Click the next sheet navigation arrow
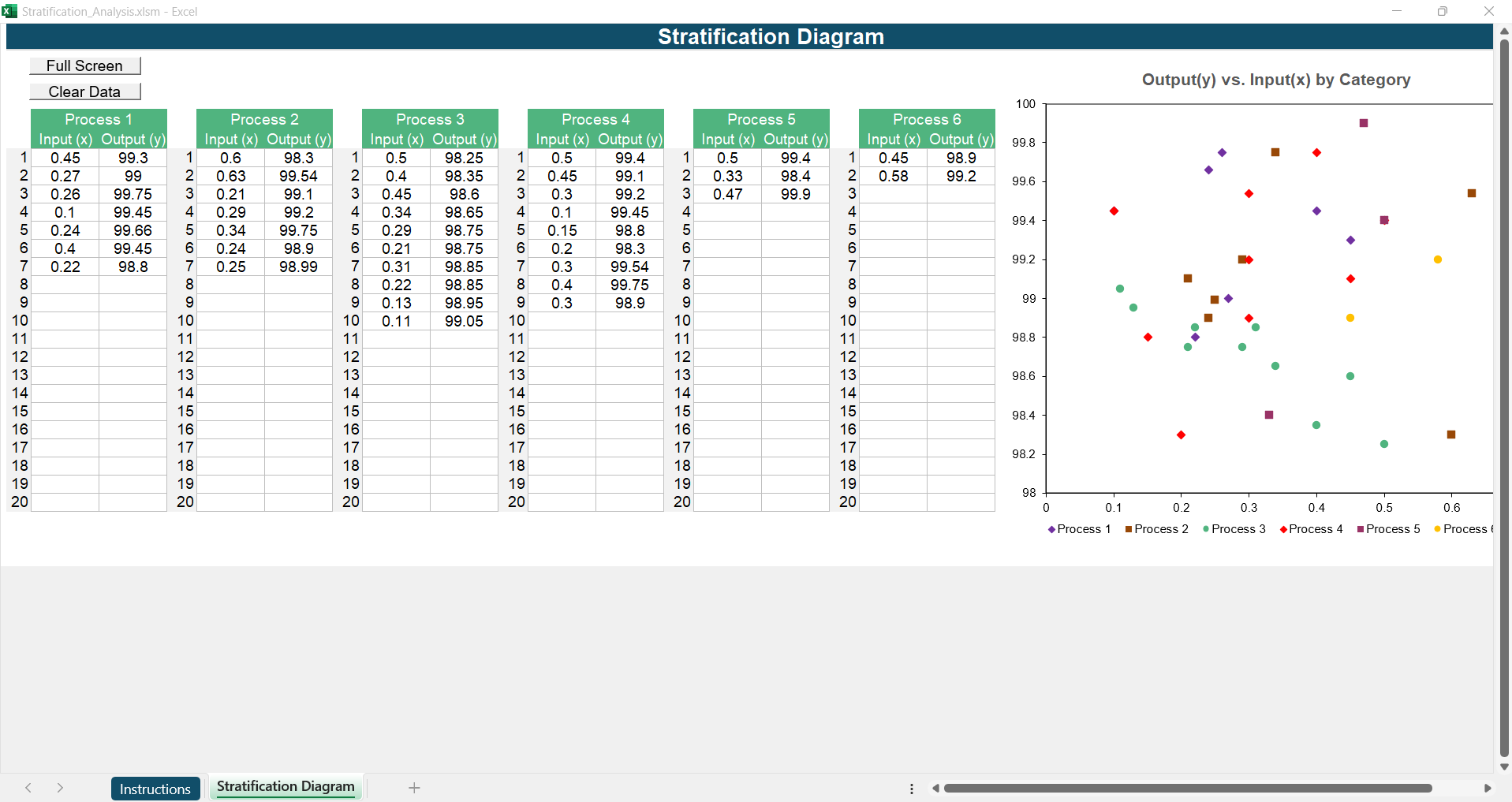The image size is (1512, 802). [60, 788]
